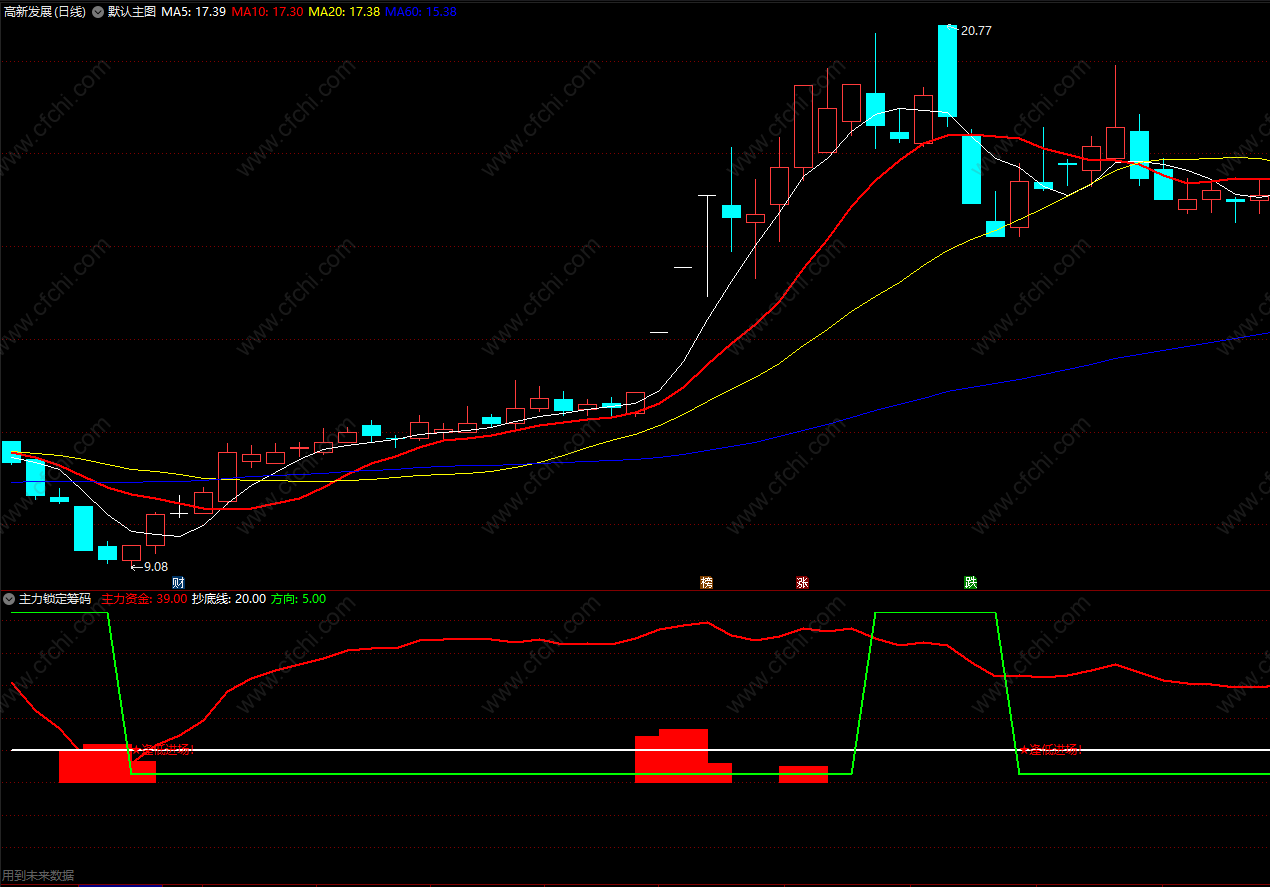Click the blue MA60: 15.38 value

pos(421,12)
